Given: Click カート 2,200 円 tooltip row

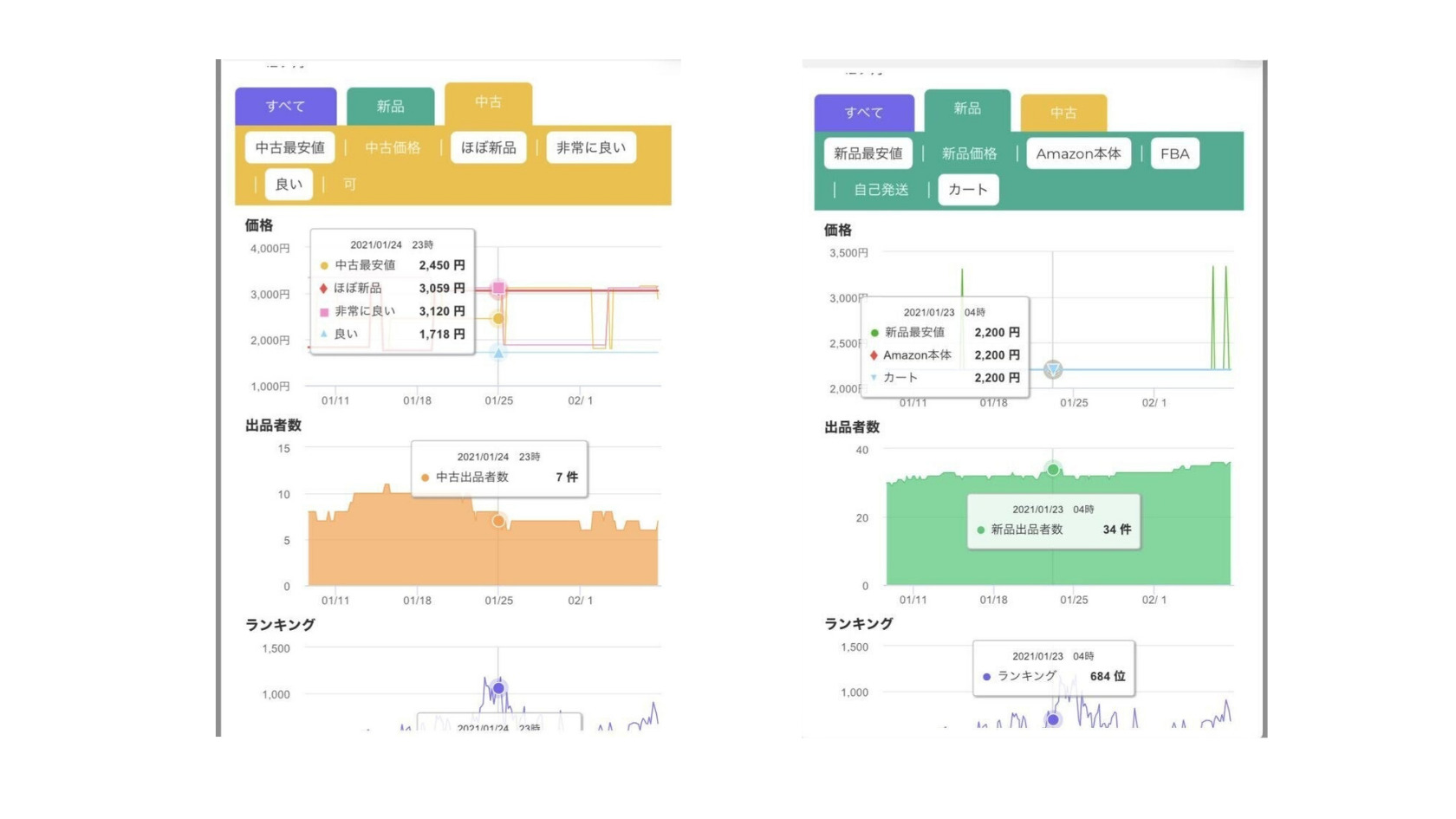Looking at the screenshot, I should (946, 378).
